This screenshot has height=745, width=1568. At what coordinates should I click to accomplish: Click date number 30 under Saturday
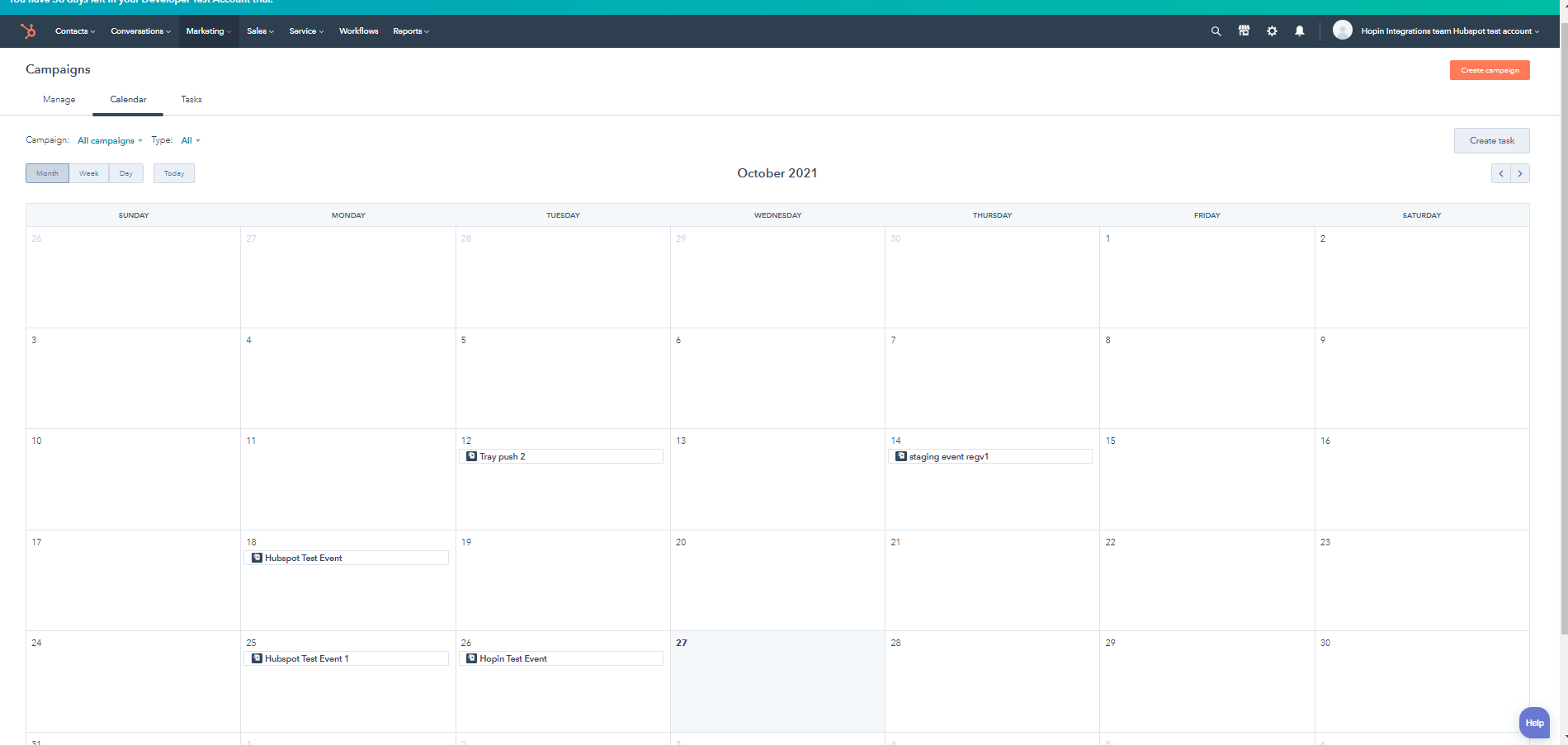click(1325, 643)
